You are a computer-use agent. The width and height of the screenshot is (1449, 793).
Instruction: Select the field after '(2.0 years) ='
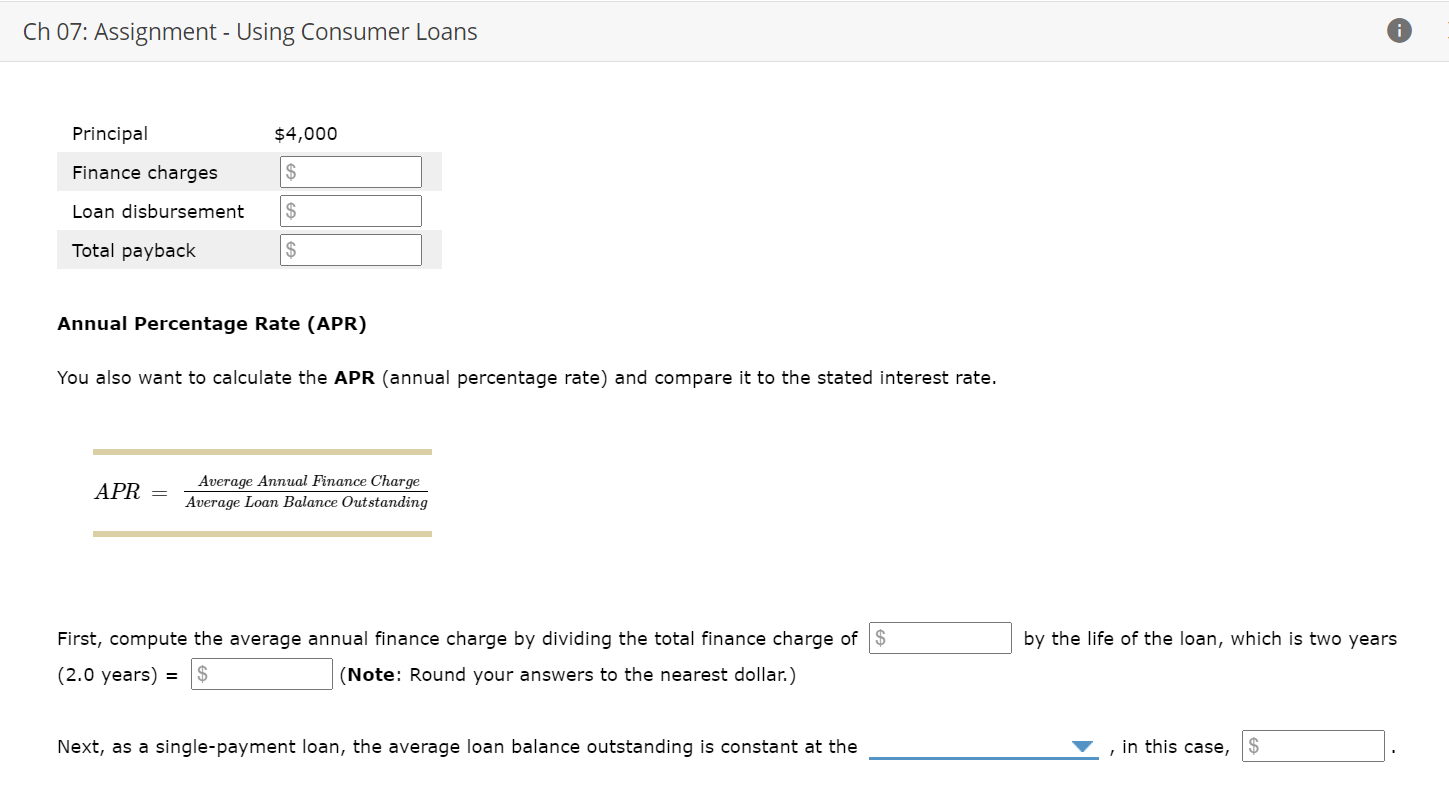coord(261,673)
